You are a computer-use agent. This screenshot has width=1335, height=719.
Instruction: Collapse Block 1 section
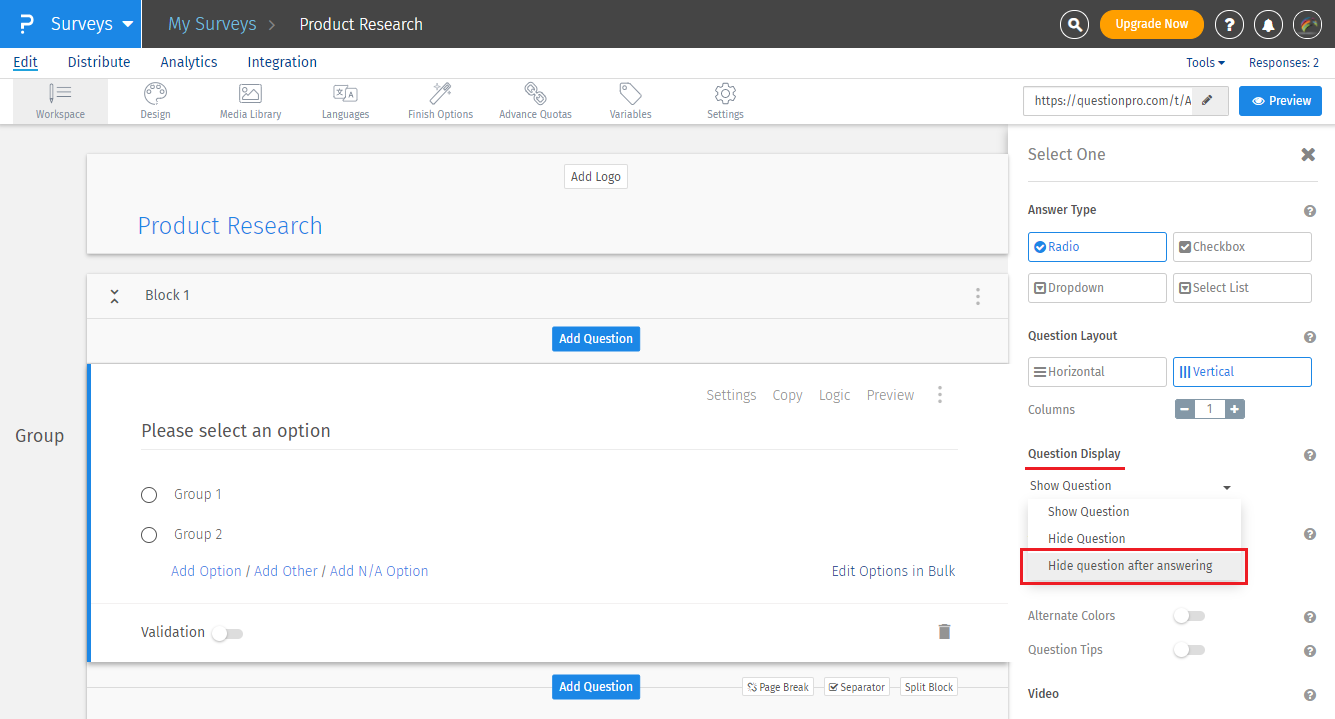[x=114, y=296]
